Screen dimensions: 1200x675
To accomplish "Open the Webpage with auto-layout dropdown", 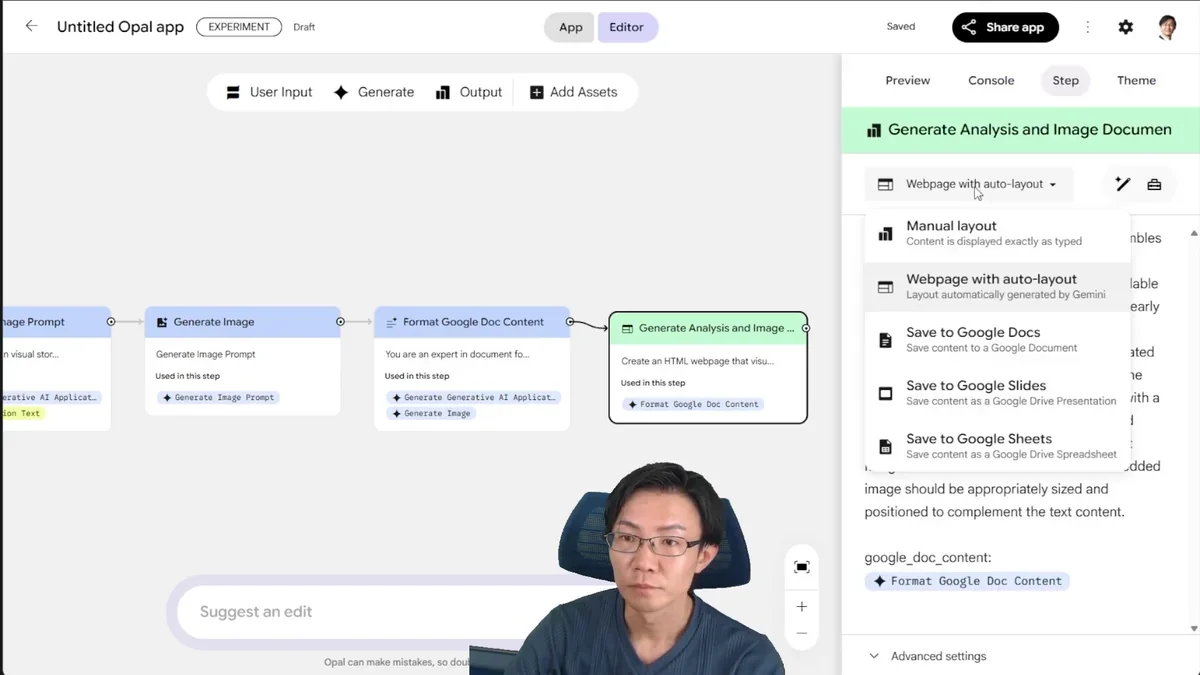I will pos(968,184).
